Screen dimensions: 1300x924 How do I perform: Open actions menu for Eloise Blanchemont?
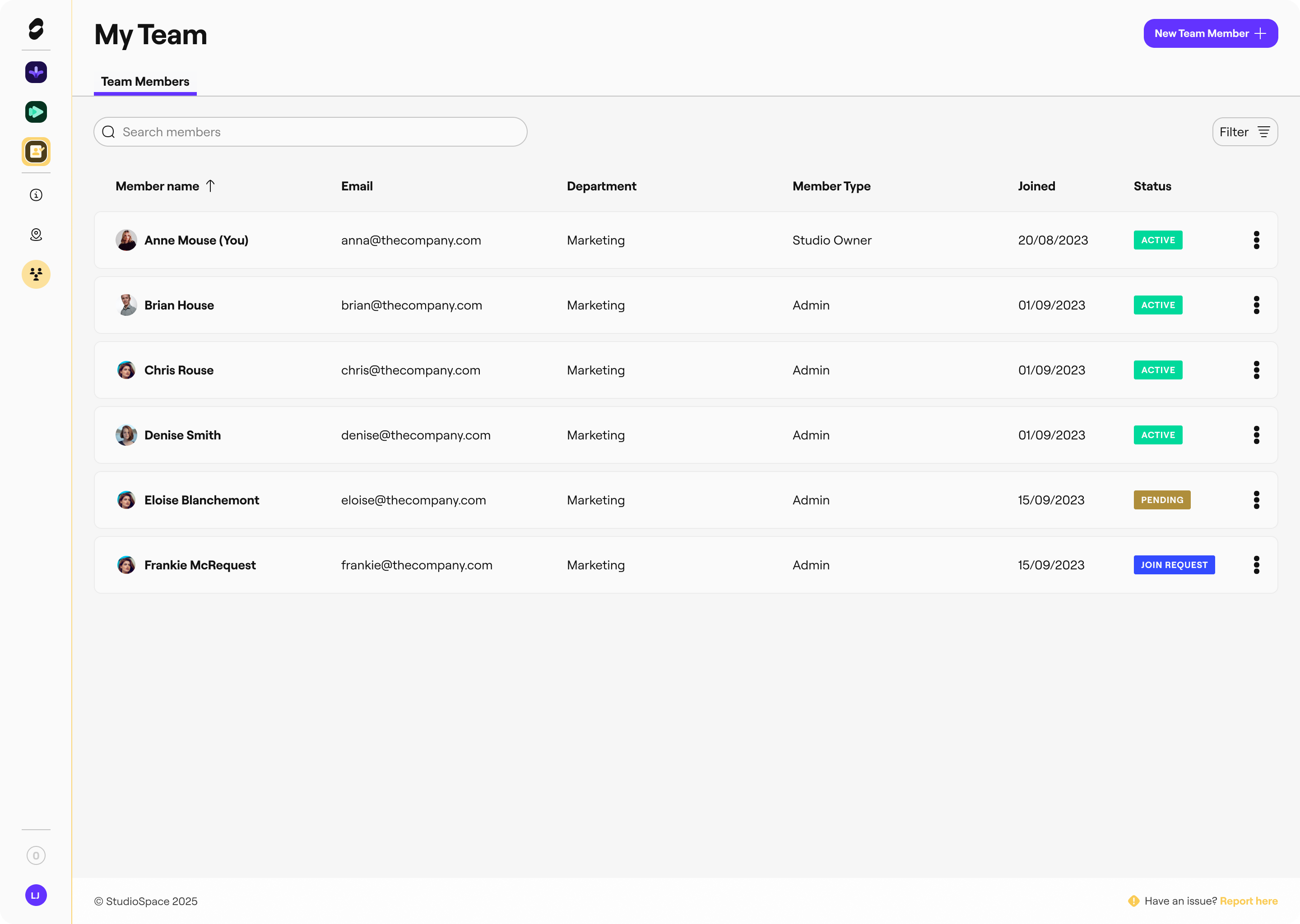(x=1256, y=499)
